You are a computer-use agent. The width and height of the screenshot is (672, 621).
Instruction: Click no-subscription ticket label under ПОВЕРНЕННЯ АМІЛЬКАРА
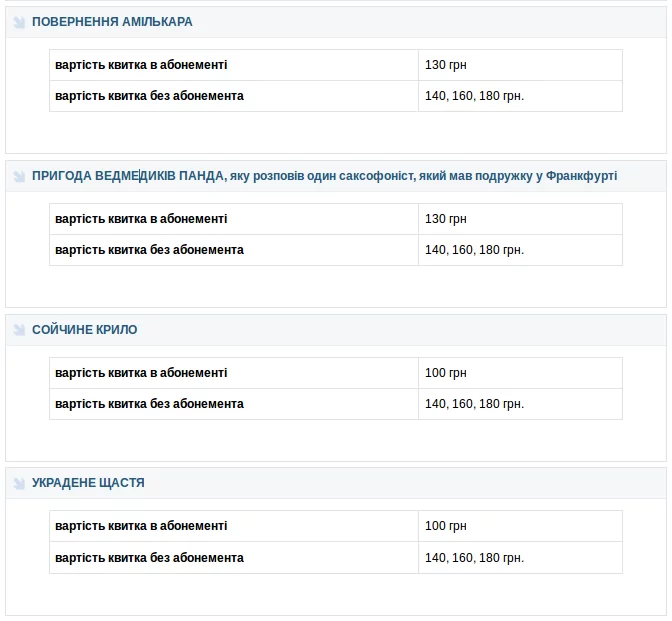pyautogui.click(x=149, y=96)
